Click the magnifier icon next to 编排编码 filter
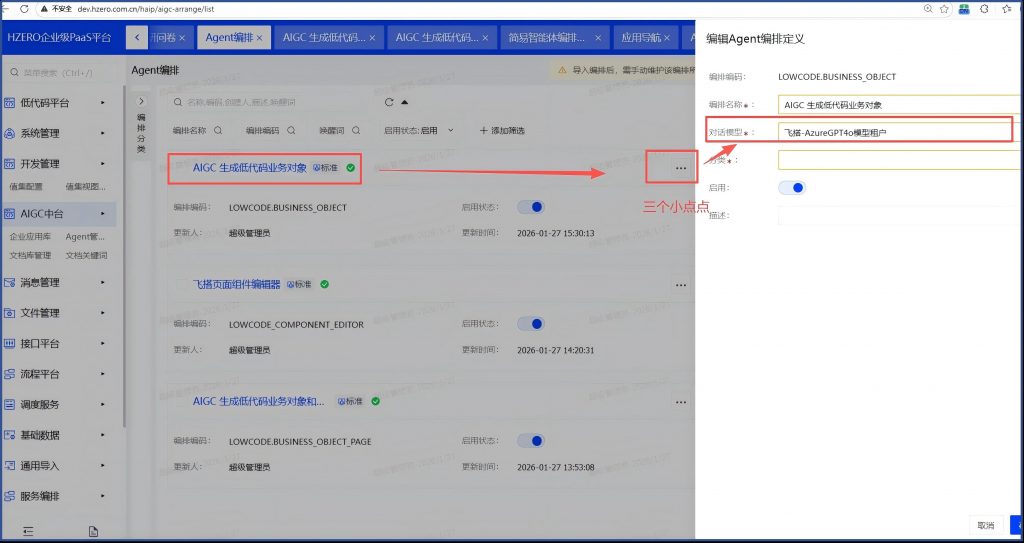The height and width of the screenshot is (543, 1024). [291, 130]
